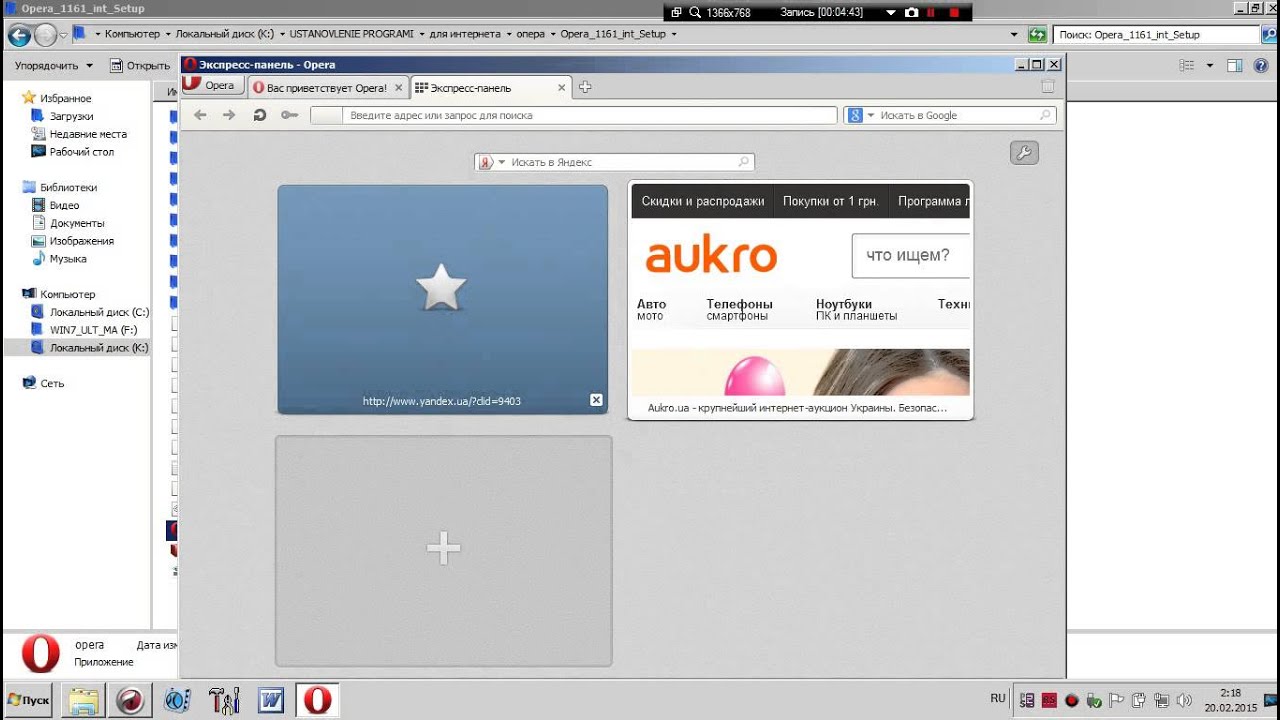Reload the page in Opera
1280x720 pixels.
click(x=260, y=115)
